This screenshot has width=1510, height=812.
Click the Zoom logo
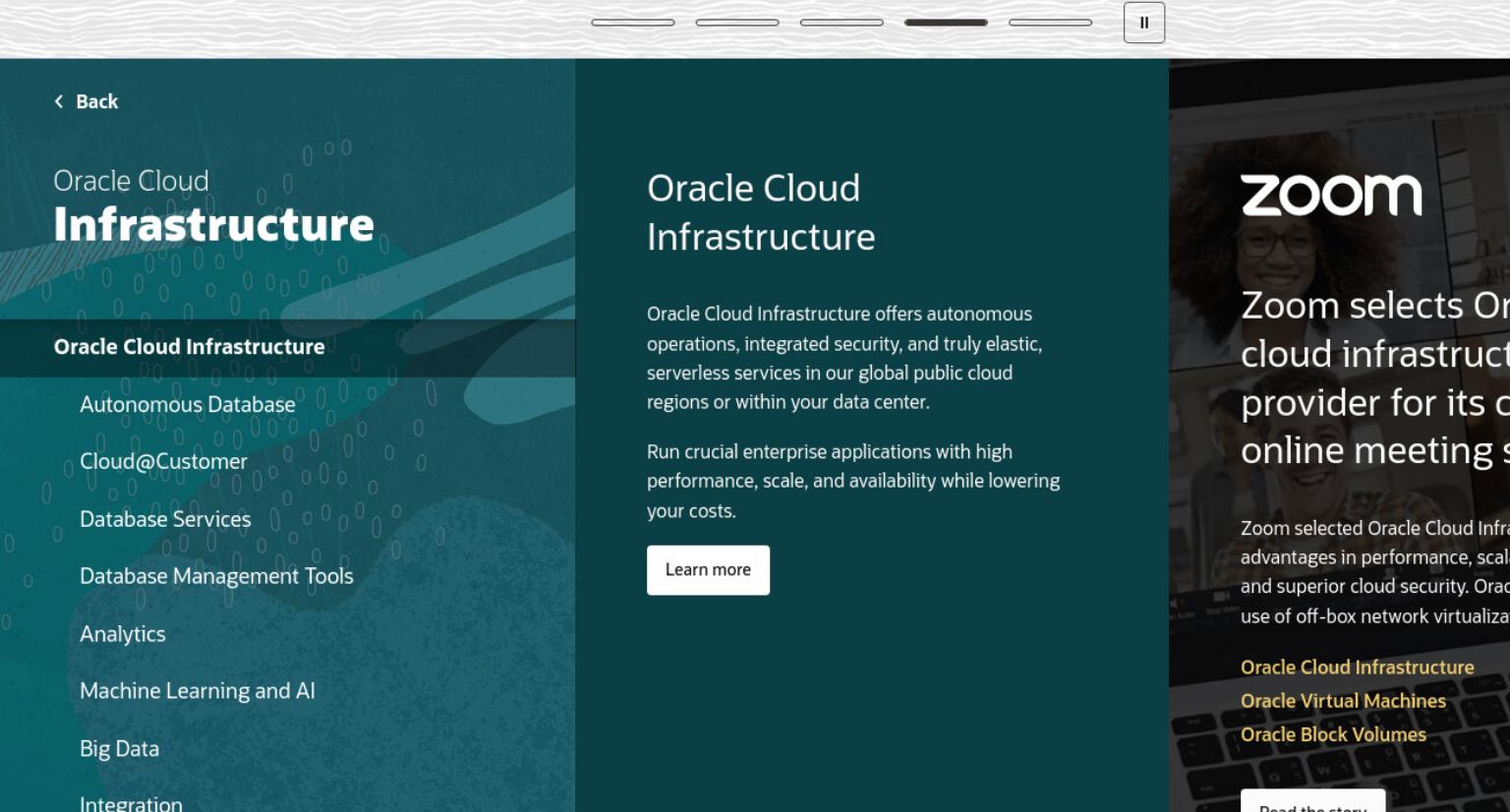[1331, 195]
